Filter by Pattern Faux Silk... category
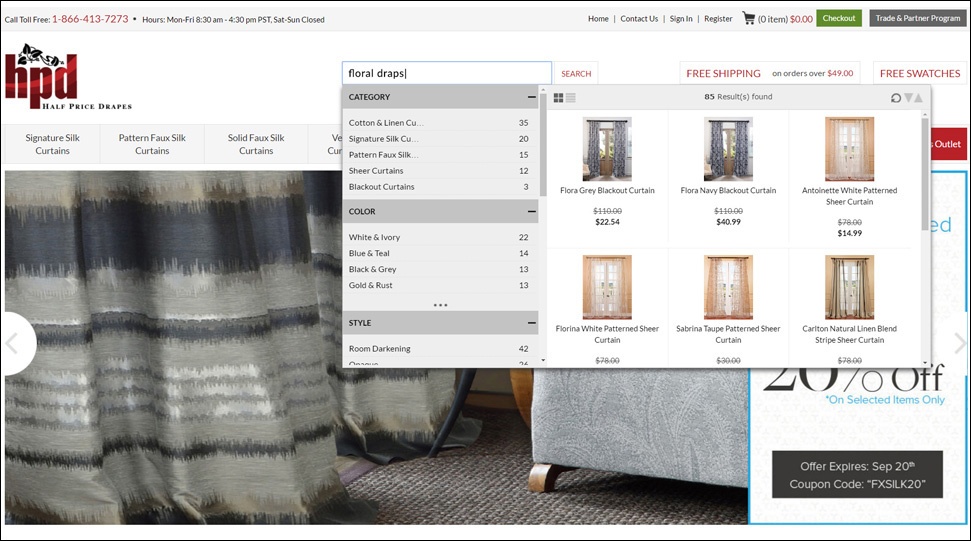This screenshot has height=541, width=971. (x=438, y=155)
